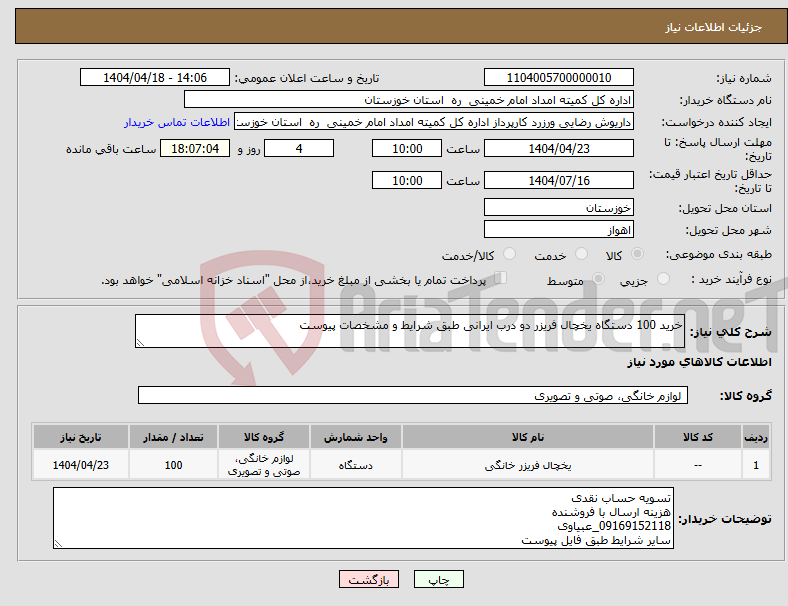Click the resize handle of description textarea
Screen dimensions: 788x606
(x=140, y=343)
